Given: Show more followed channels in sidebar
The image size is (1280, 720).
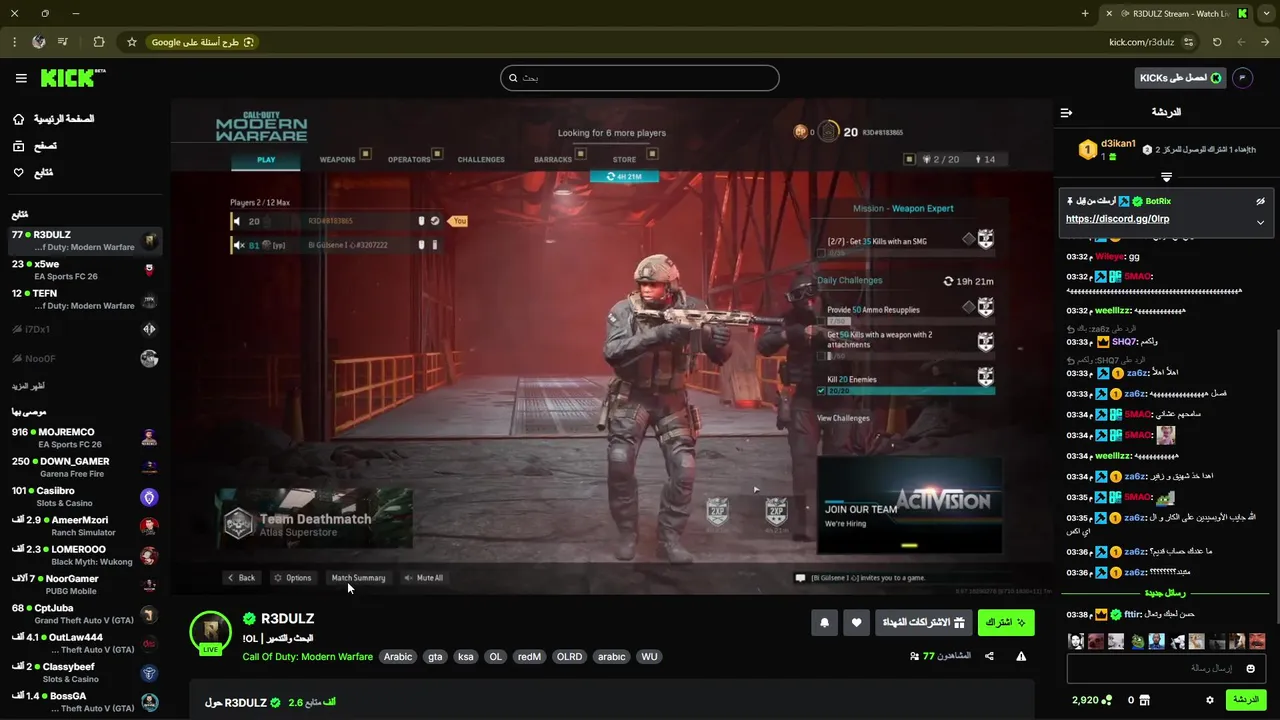Looking at the screenshot, I should [x=28, y=386].
